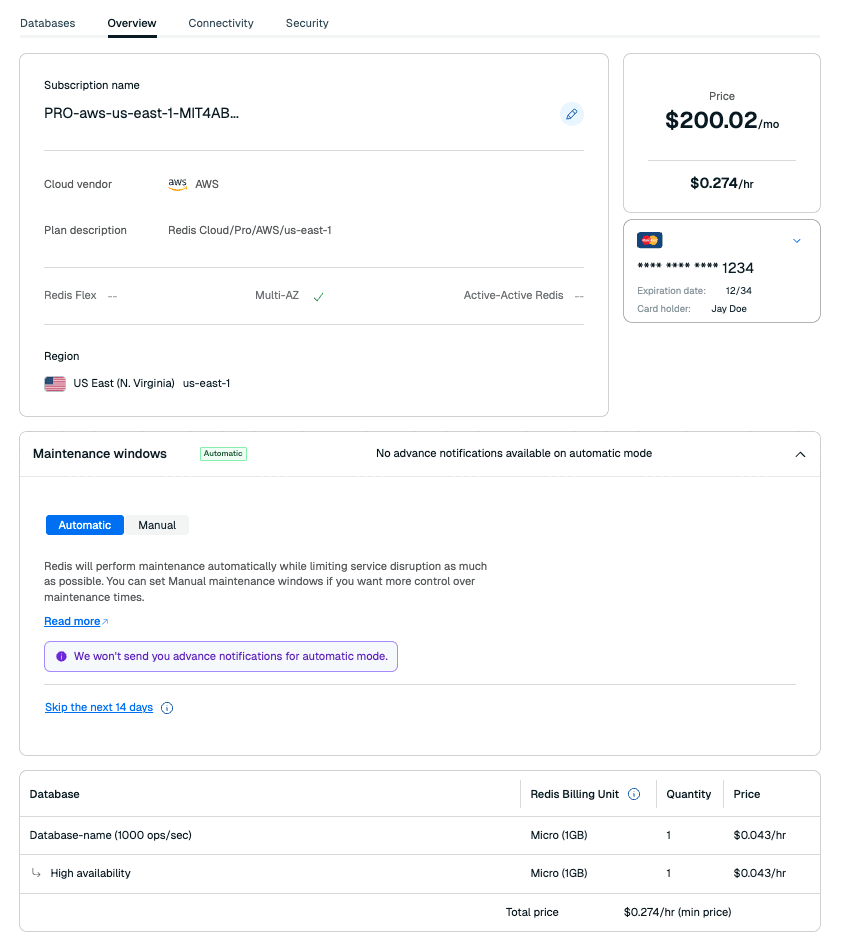Click the US flag region icon

(55, 383)
